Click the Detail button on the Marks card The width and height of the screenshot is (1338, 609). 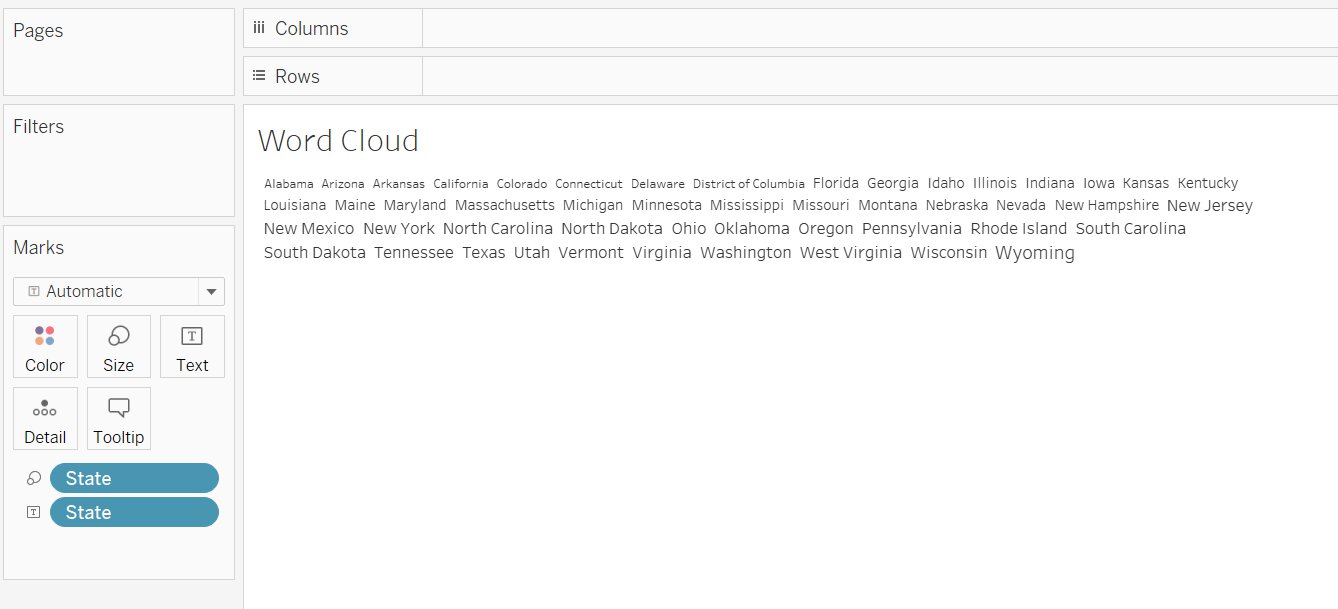[x=45, y=418]
